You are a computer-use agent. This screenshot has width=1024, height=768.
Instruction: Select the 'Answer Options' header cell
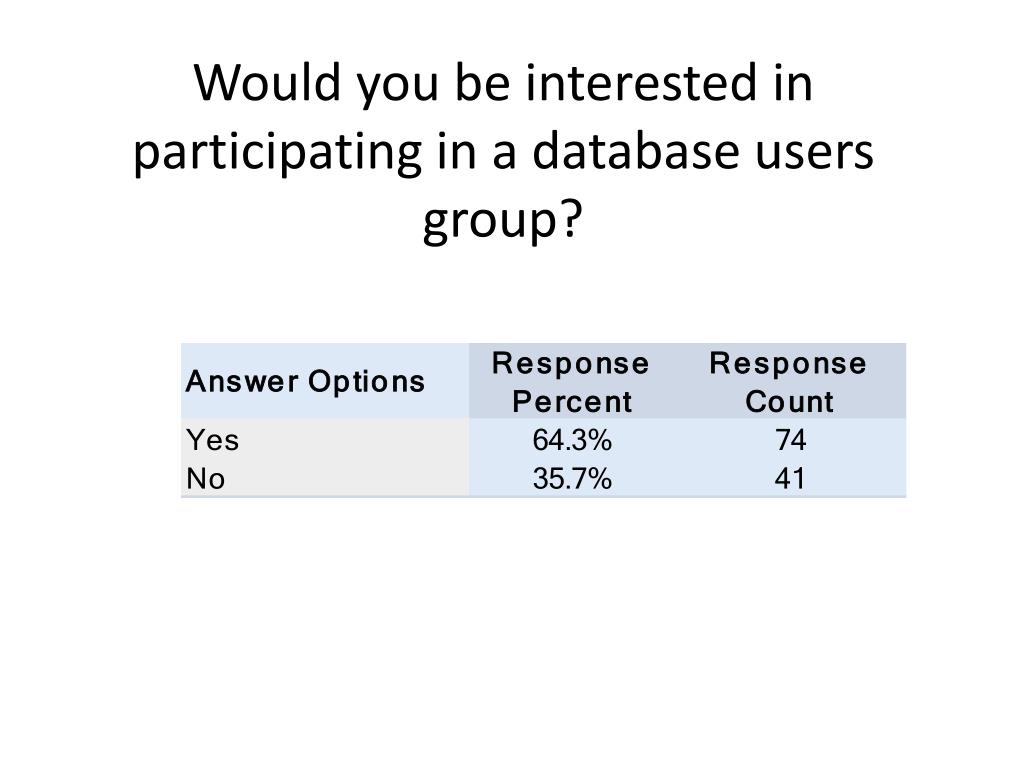coord(325,381)
